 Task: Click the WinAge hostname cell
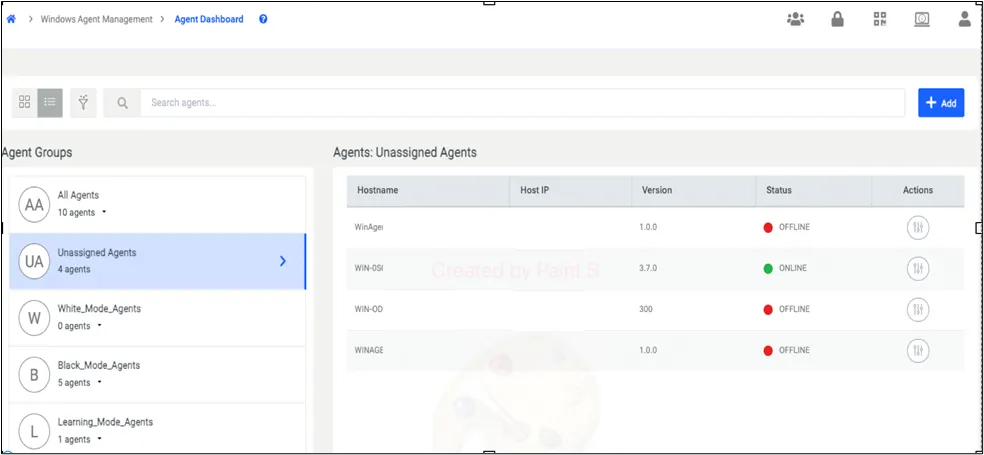click(x=368, y=227)
